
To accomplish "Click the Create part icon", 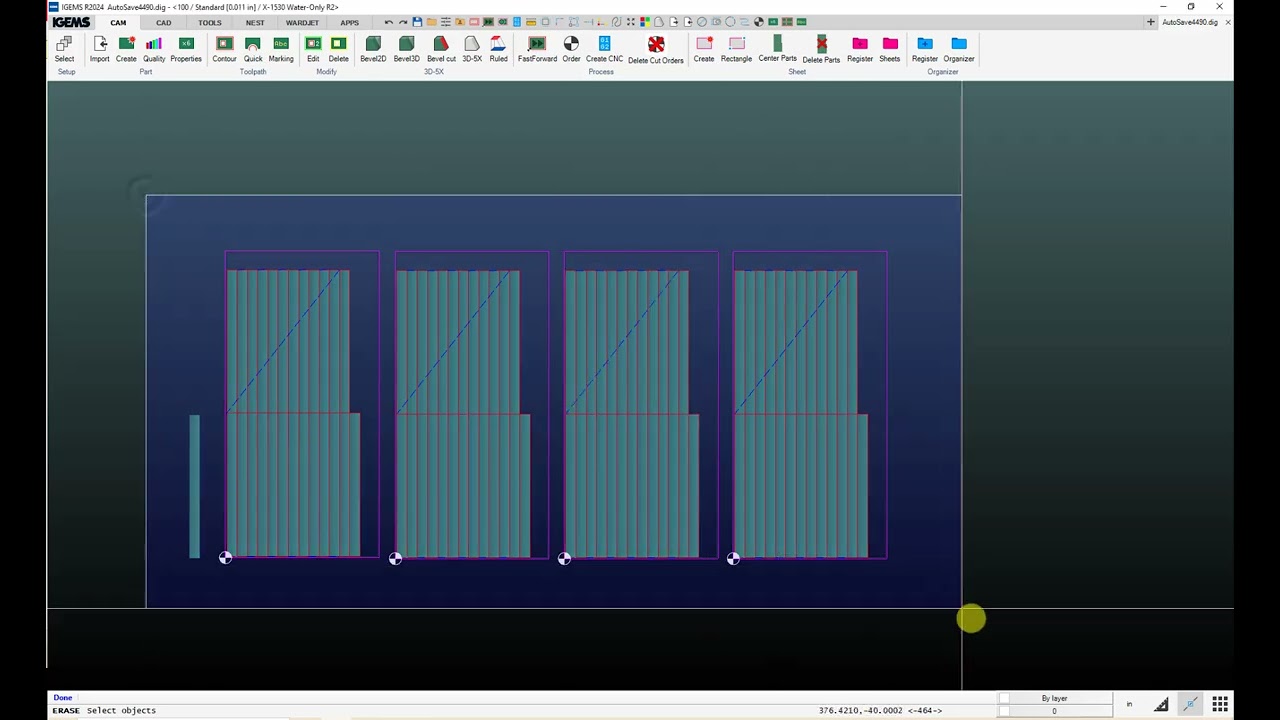I will click(126, 49).
